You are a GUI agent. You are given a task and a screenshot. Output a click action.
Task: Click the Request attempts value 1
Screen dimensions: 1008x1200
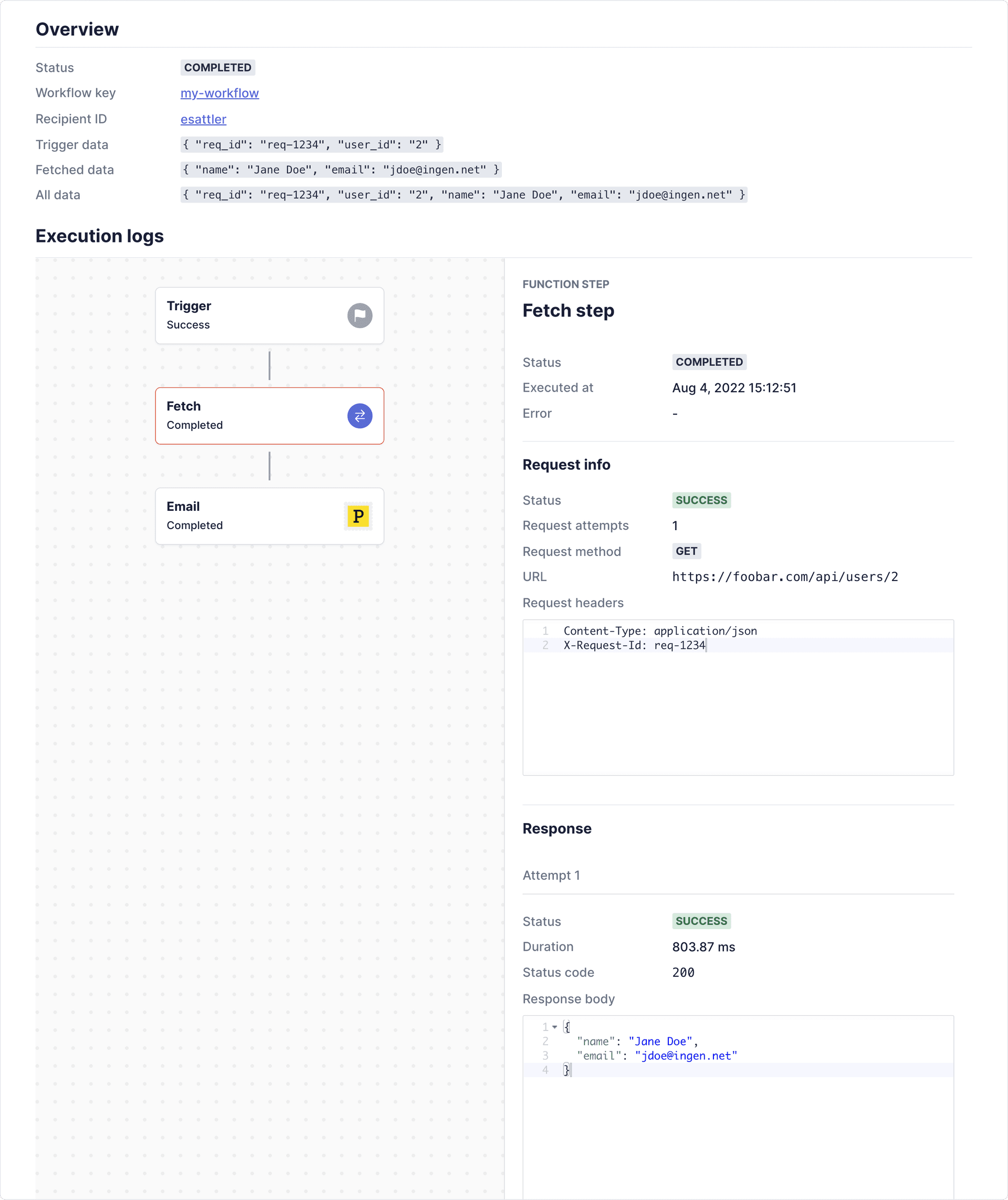pyautogui.click(x=675, y=525)
